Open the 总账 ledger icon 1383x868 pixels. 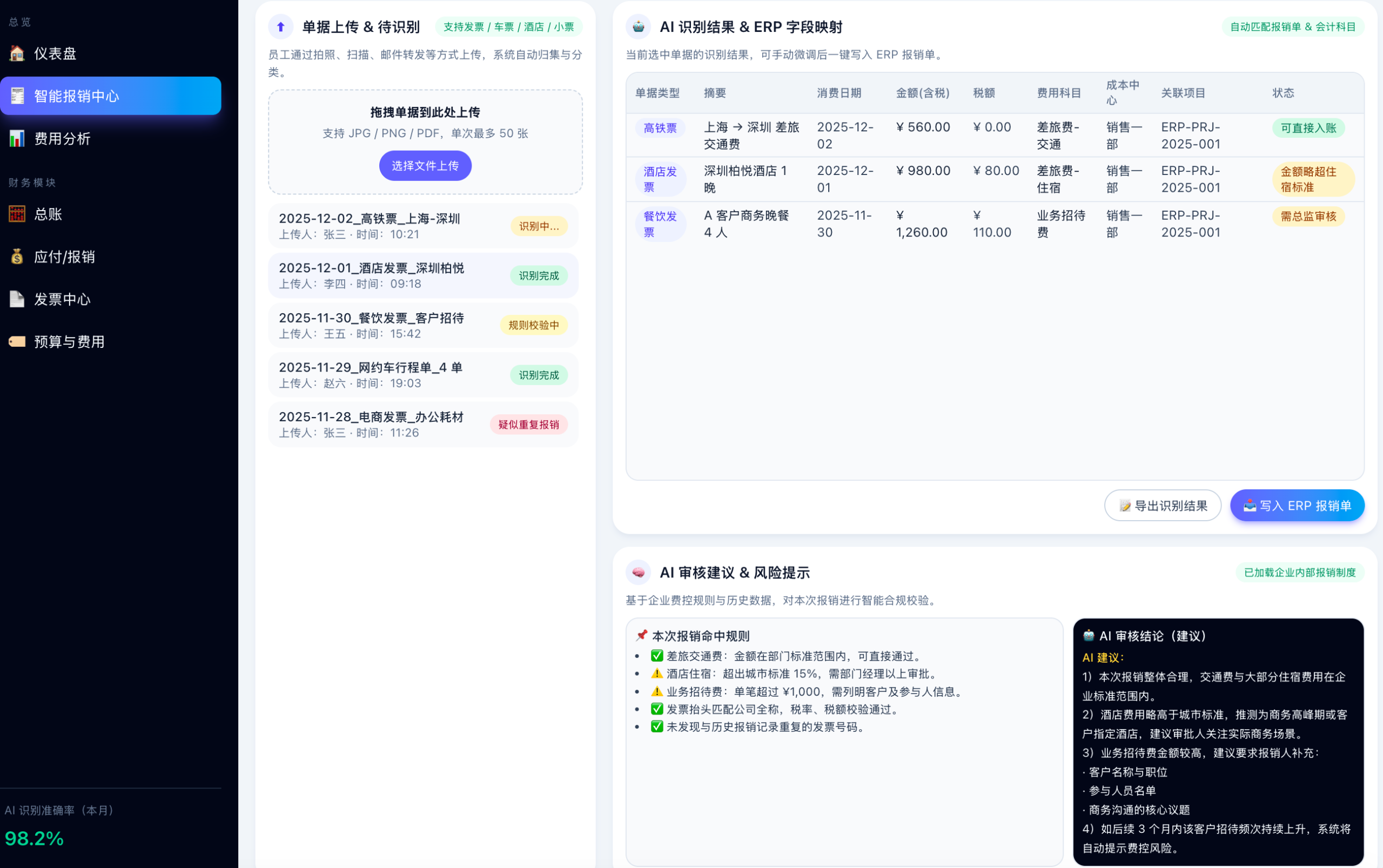(x=17, y=213)
